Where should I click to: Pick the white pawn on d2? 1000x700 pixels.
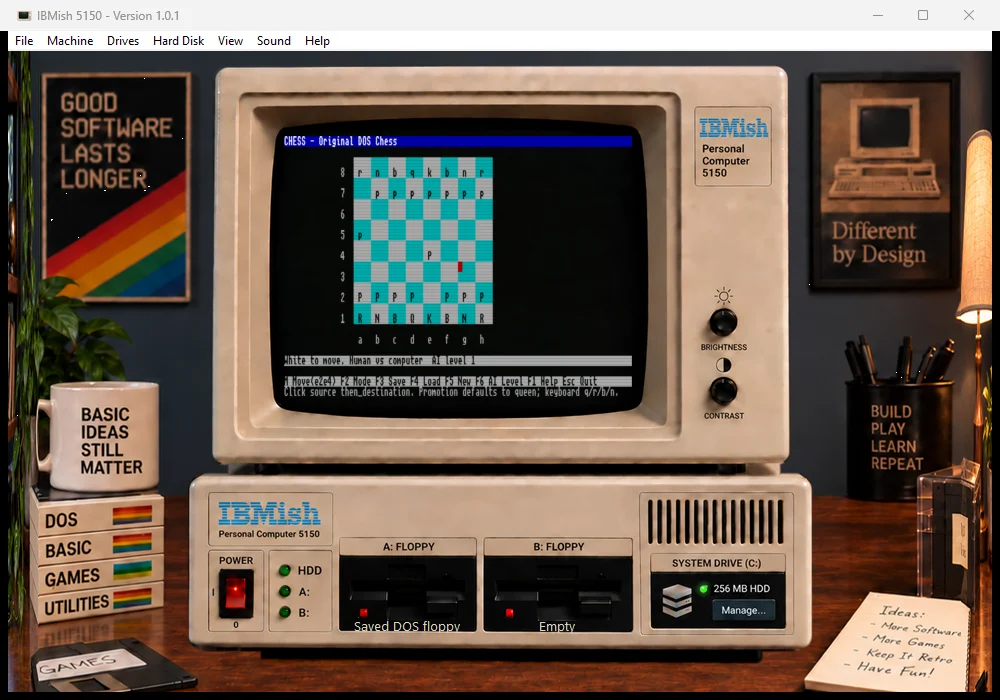point(412,297)
